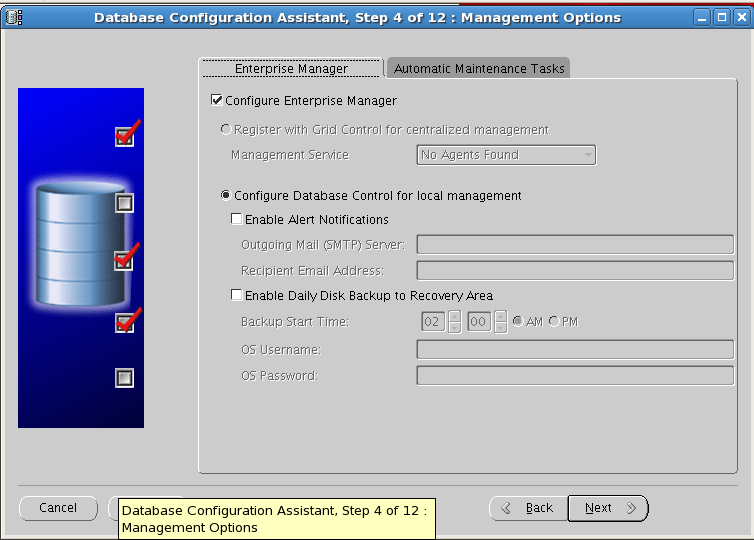The width and height of the screenshot is (754, 540).
Task: Maximize the Database Configuration Assistant window
Action: [x=722, y=17]
